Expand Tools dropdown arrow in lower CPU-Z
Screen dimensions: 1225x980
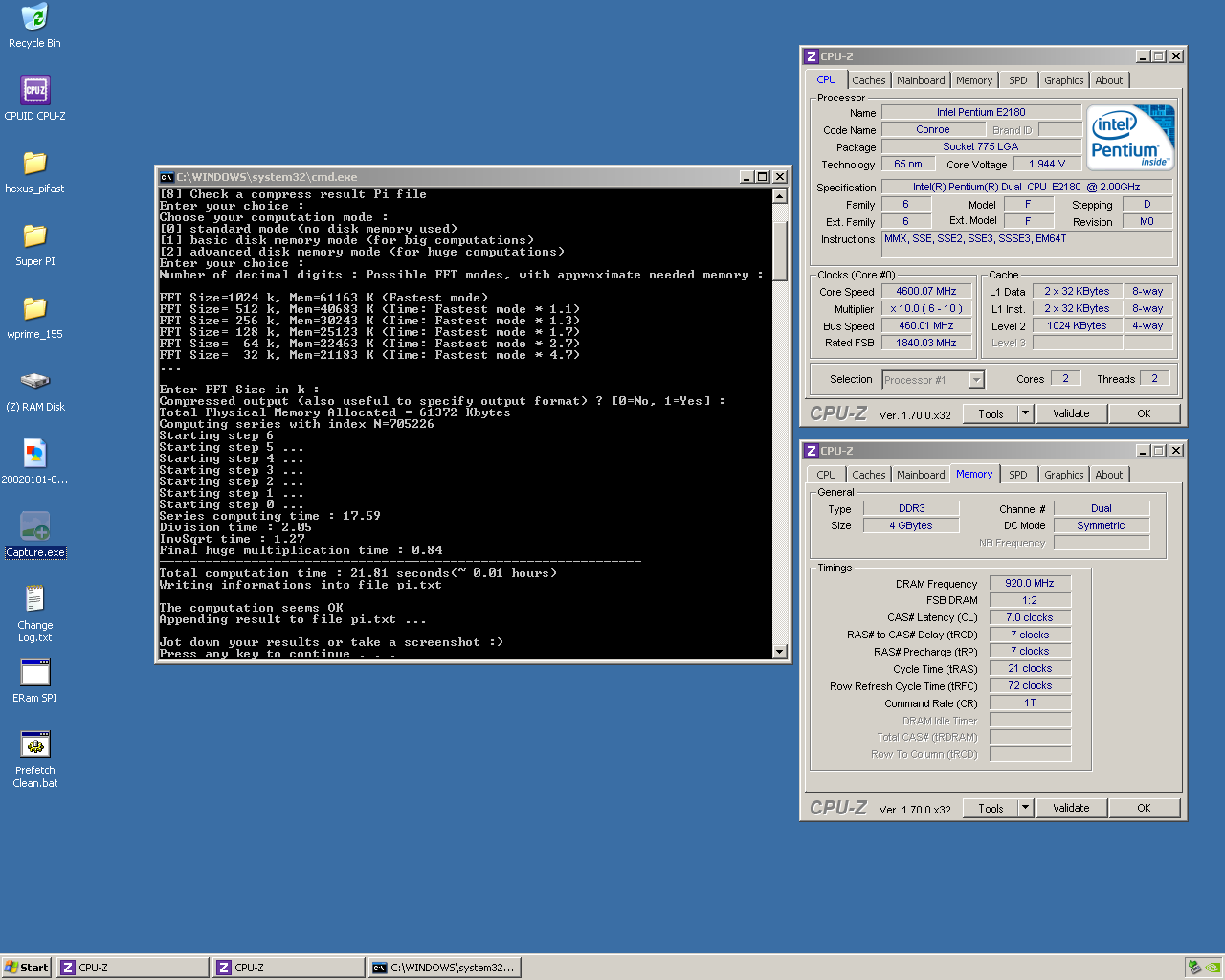coord(1026,808)
